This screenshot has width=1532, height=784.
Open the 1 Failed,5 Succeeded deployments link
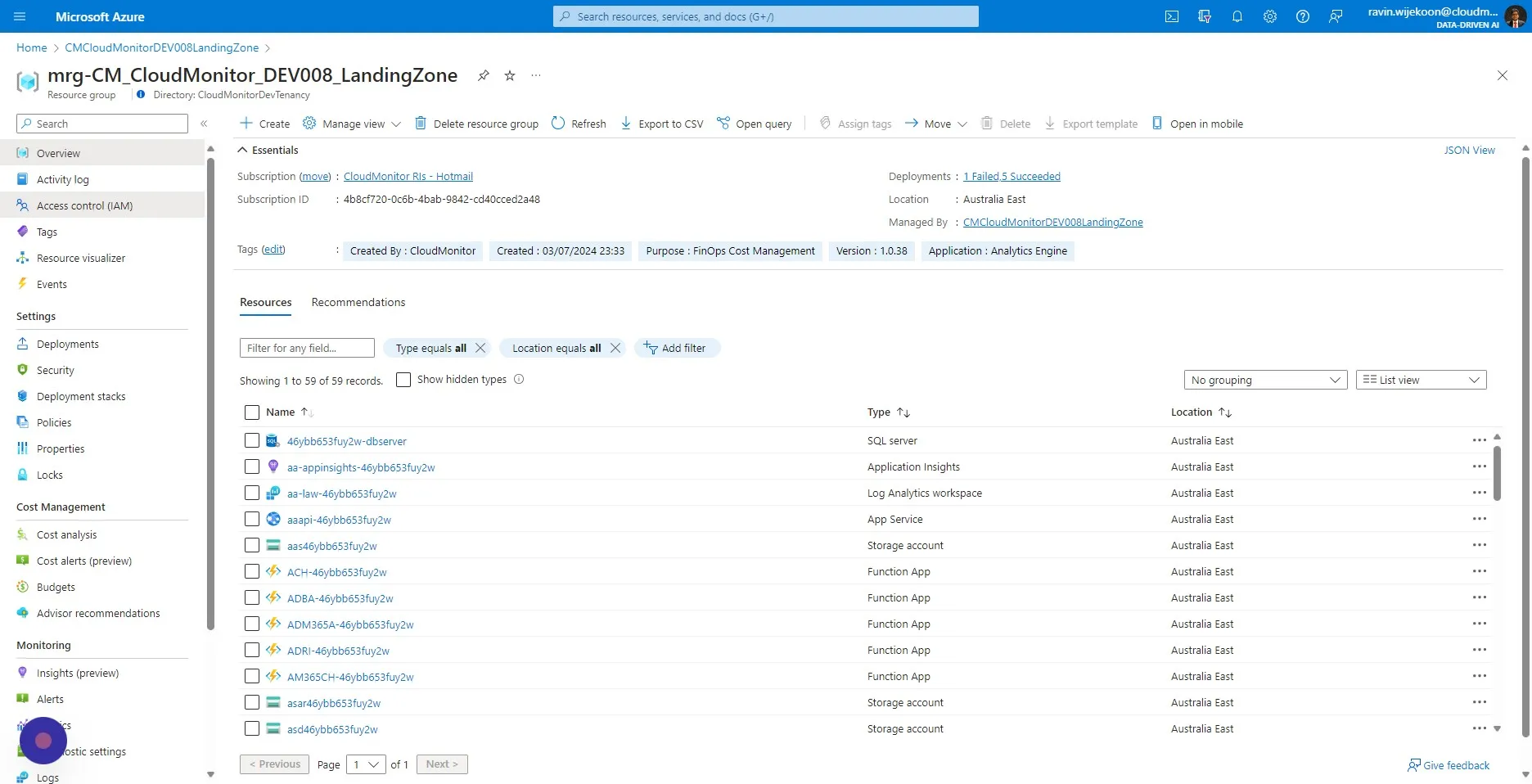(1012, 176)
